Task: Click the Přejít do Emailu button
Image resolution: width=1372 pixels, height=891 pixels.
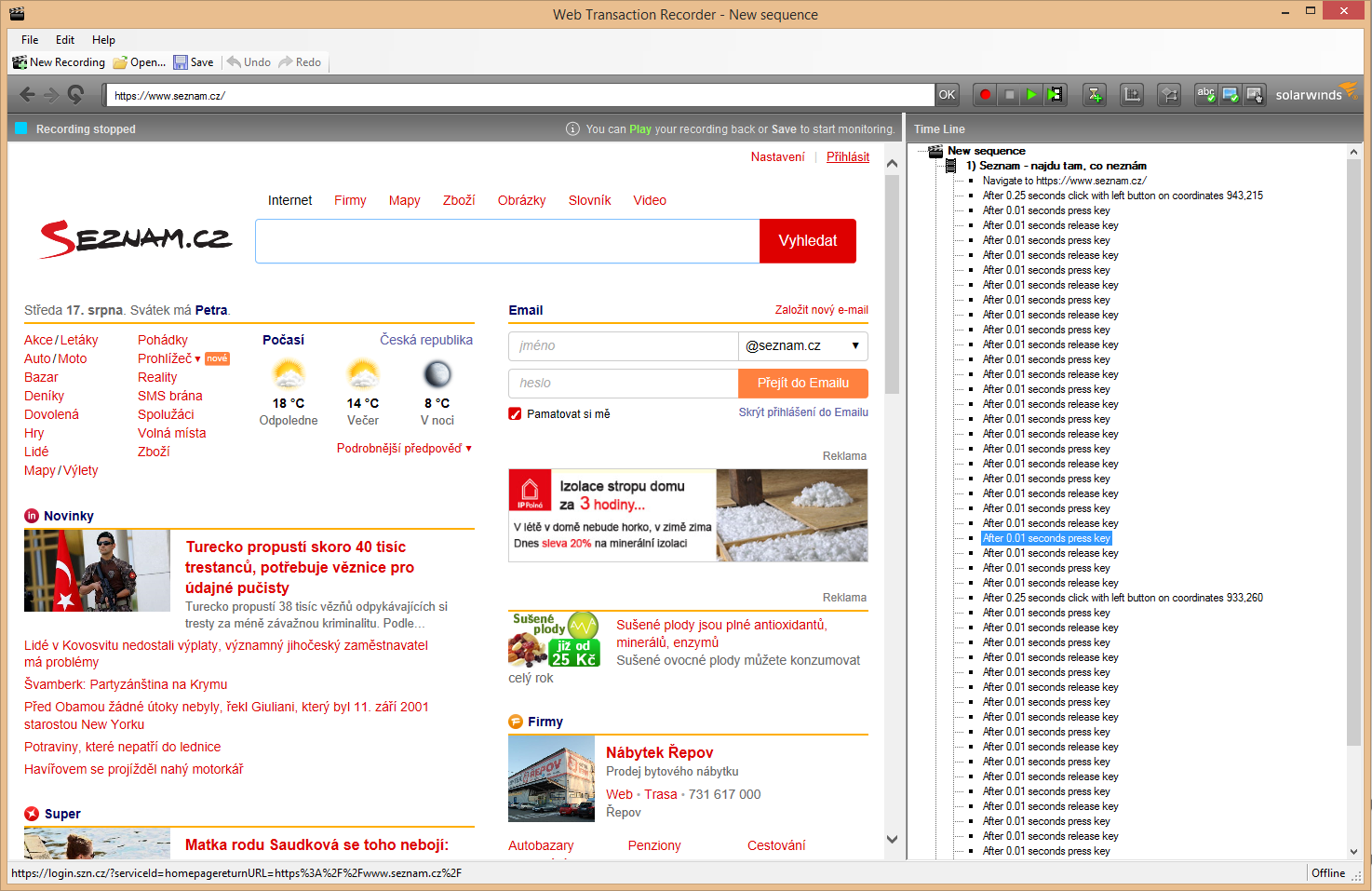Action: 803,384
